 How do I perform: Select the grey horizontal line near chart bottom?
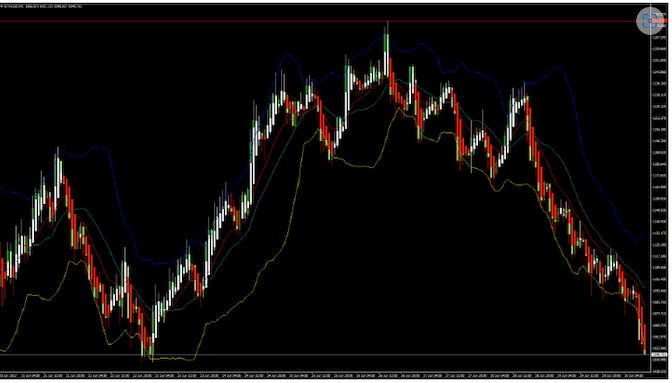pyautogui.click(x=325, y=354)
